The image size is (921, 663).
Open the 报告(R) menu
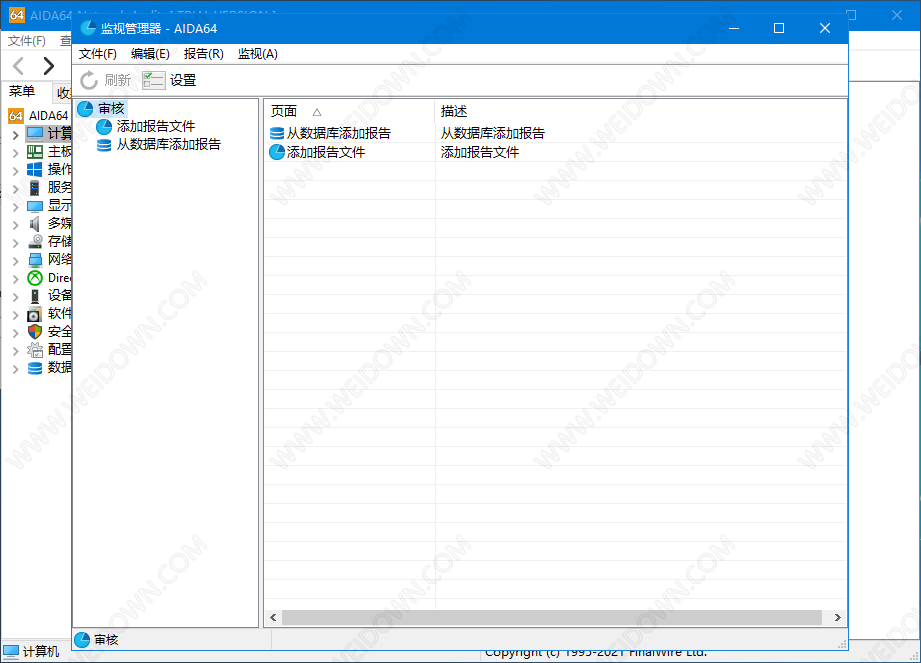click(203, 54)
